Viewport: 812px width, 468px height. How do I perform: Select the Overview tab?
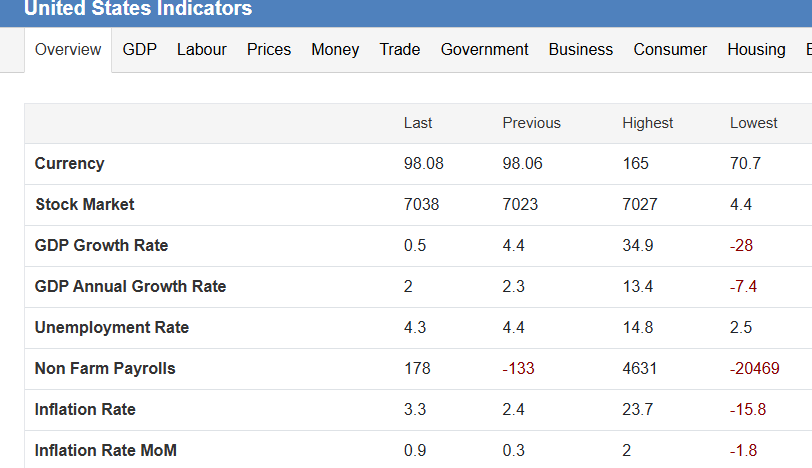68,49
